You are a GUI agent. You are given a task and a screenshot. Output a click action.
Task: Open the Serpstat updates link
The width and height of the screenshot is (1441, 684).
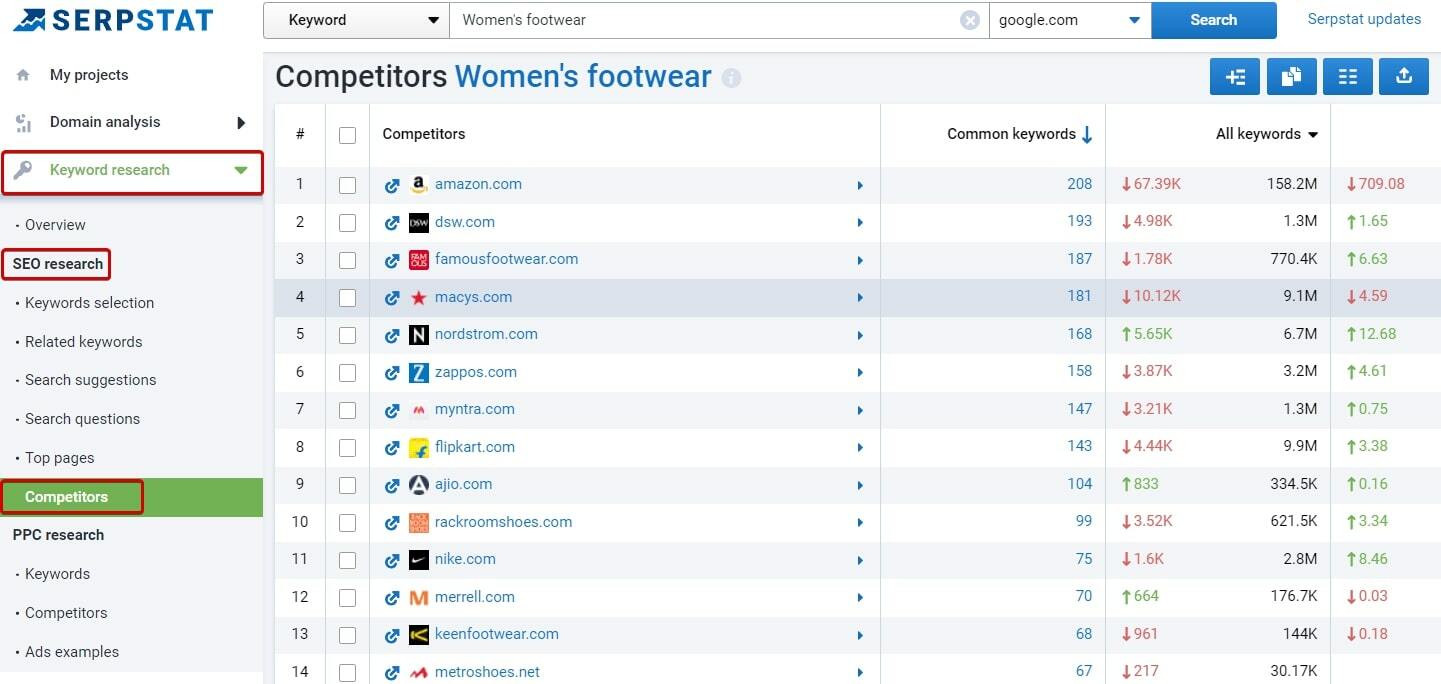click(1364, 19)
